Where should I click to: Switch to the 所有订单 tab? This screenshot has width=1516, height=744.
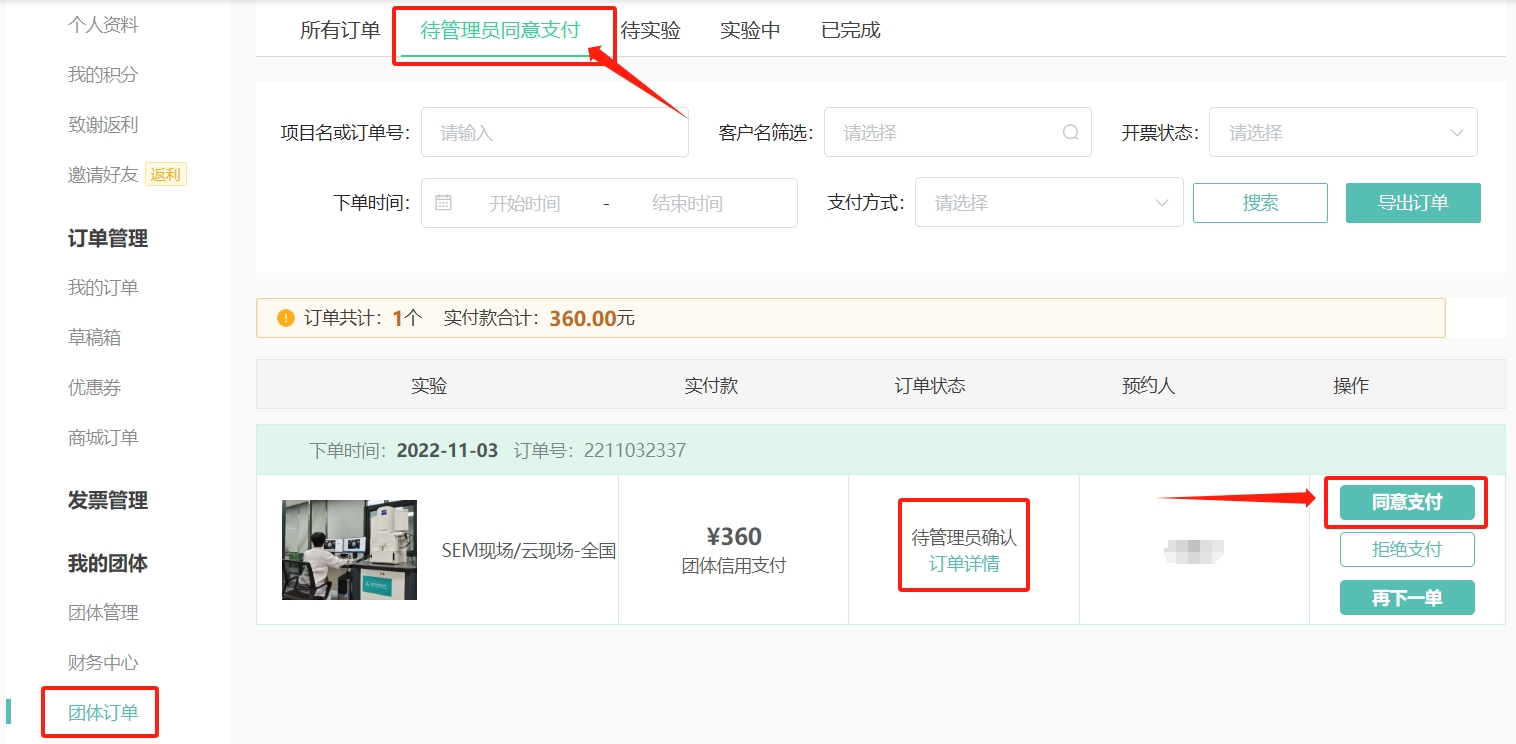tap(339, 30)
